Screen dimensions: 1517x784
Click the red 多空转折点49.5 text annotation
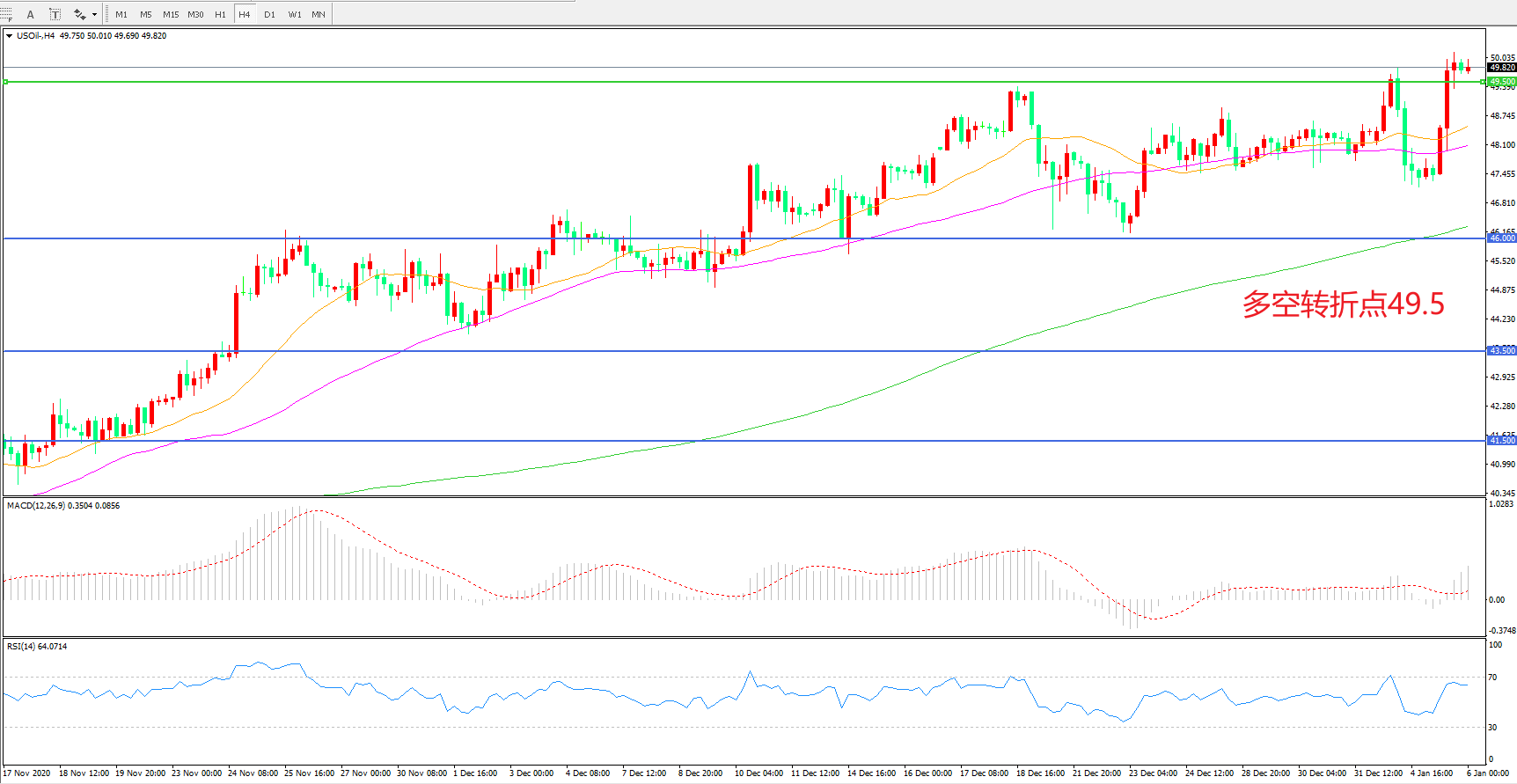click(x=1343, y=304)
